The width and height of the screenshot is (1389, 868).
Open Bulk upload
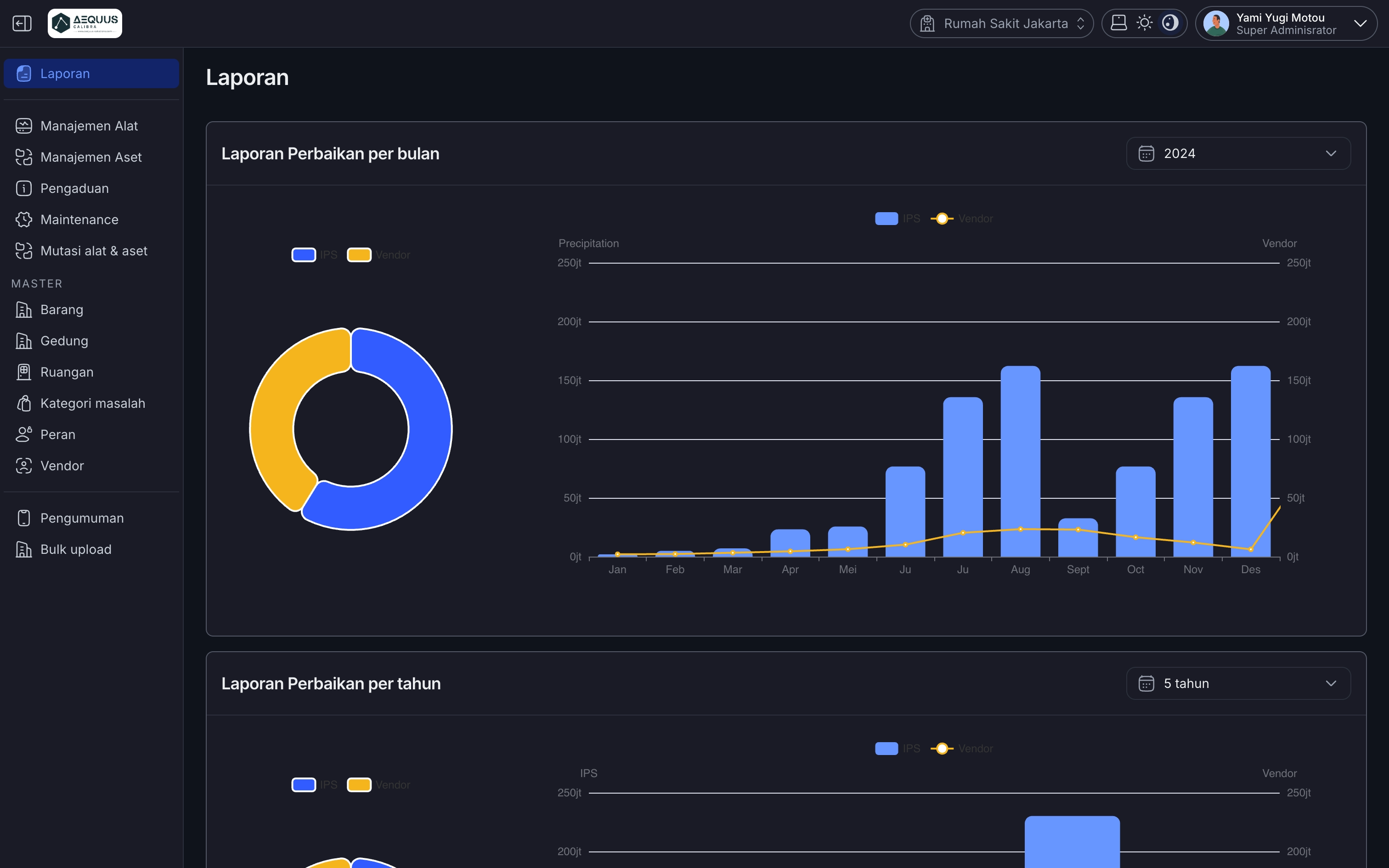pyautogui.click(x=91, y=549)
